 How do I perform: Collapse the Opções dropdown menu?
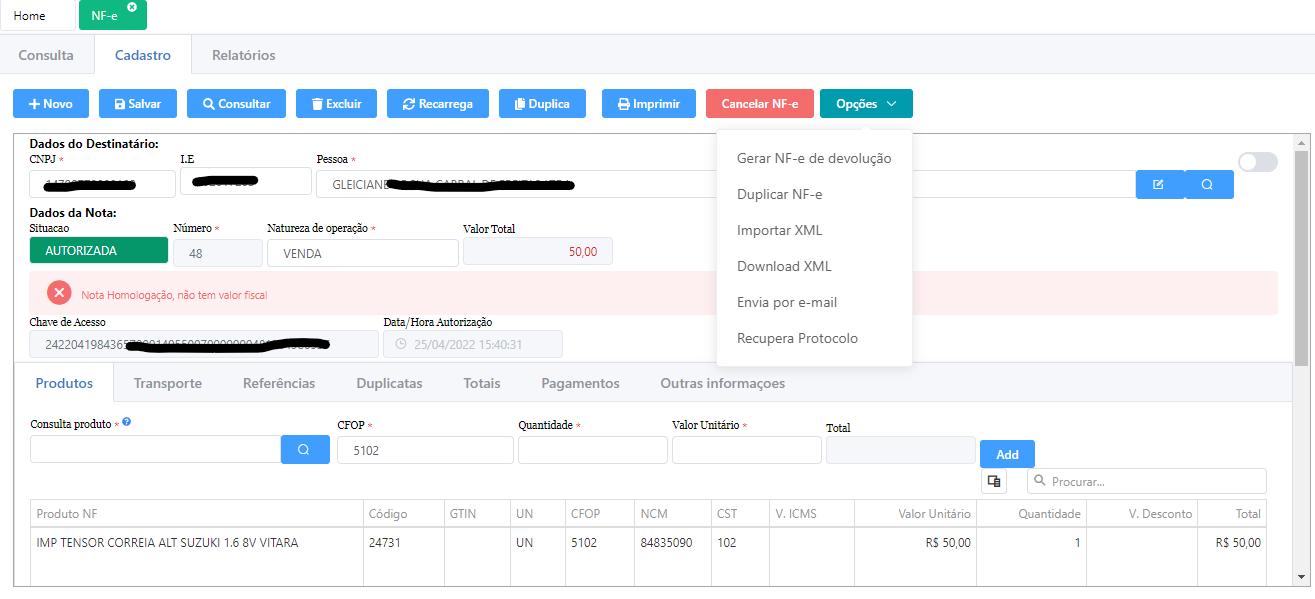866,104
